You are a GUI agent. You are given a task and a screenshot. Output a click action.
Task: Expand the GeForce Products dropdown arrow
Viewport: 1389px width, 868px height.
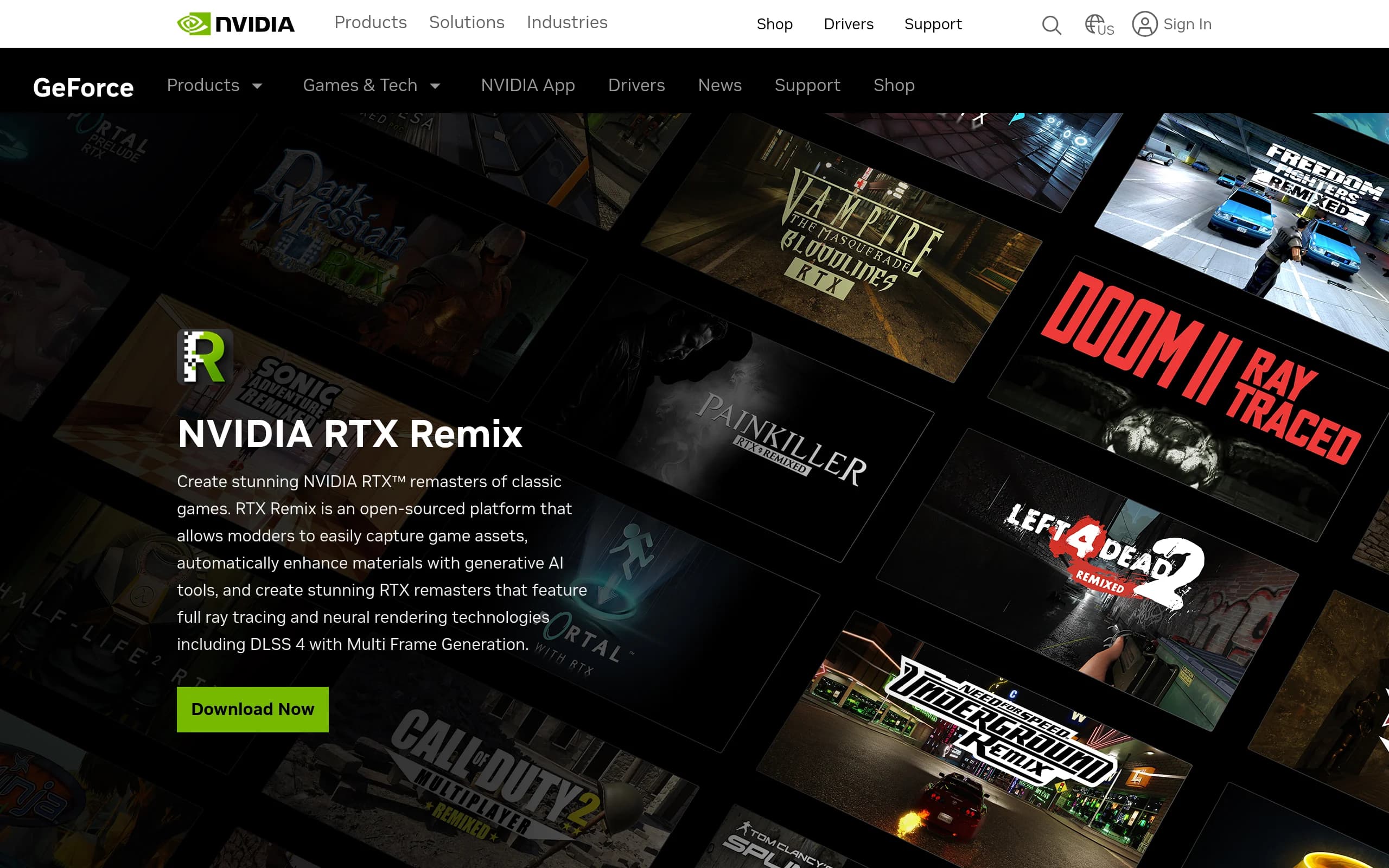coord(257,86)
